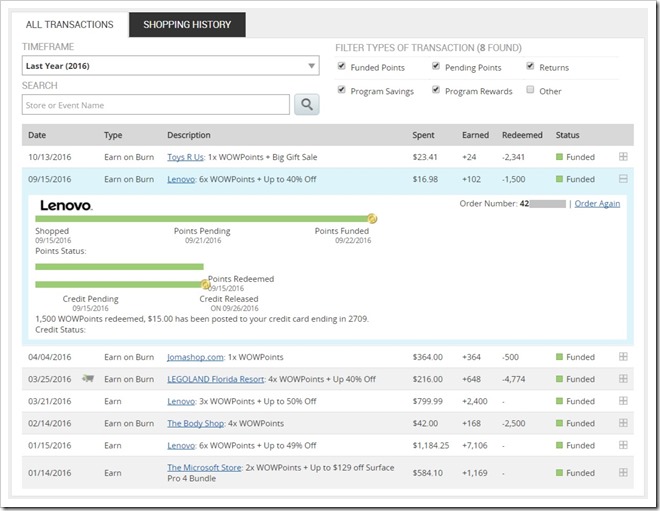Click the $364.00 spent amount
The image size is (660, 511).
[428, 357]
